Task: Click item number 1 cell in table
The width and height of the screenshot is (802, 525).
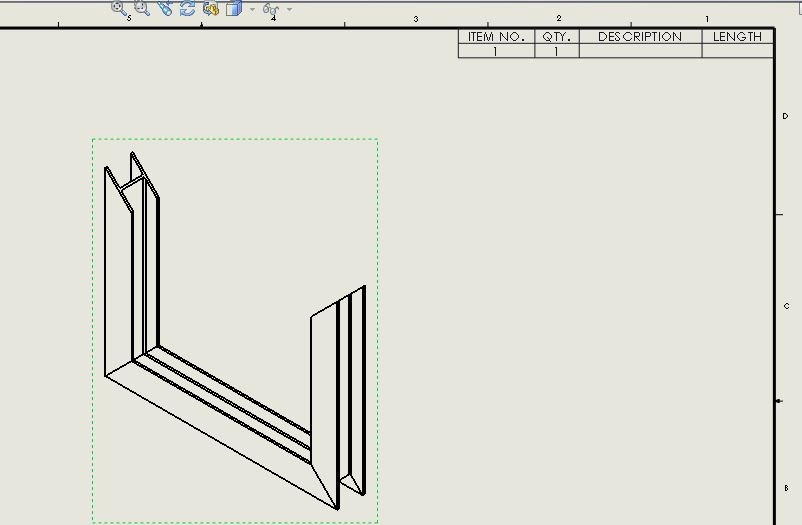Action: pos(496,51)
